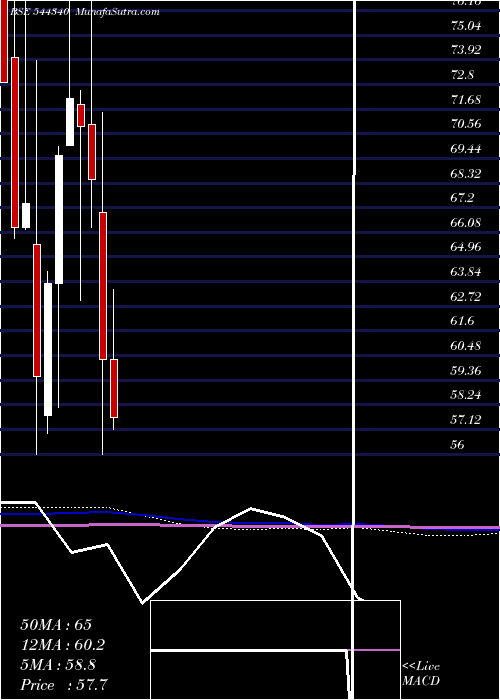Viewport: 500px width, 700px height.
Task: Click the 60.48 price axis label
Action: (467, 347)
